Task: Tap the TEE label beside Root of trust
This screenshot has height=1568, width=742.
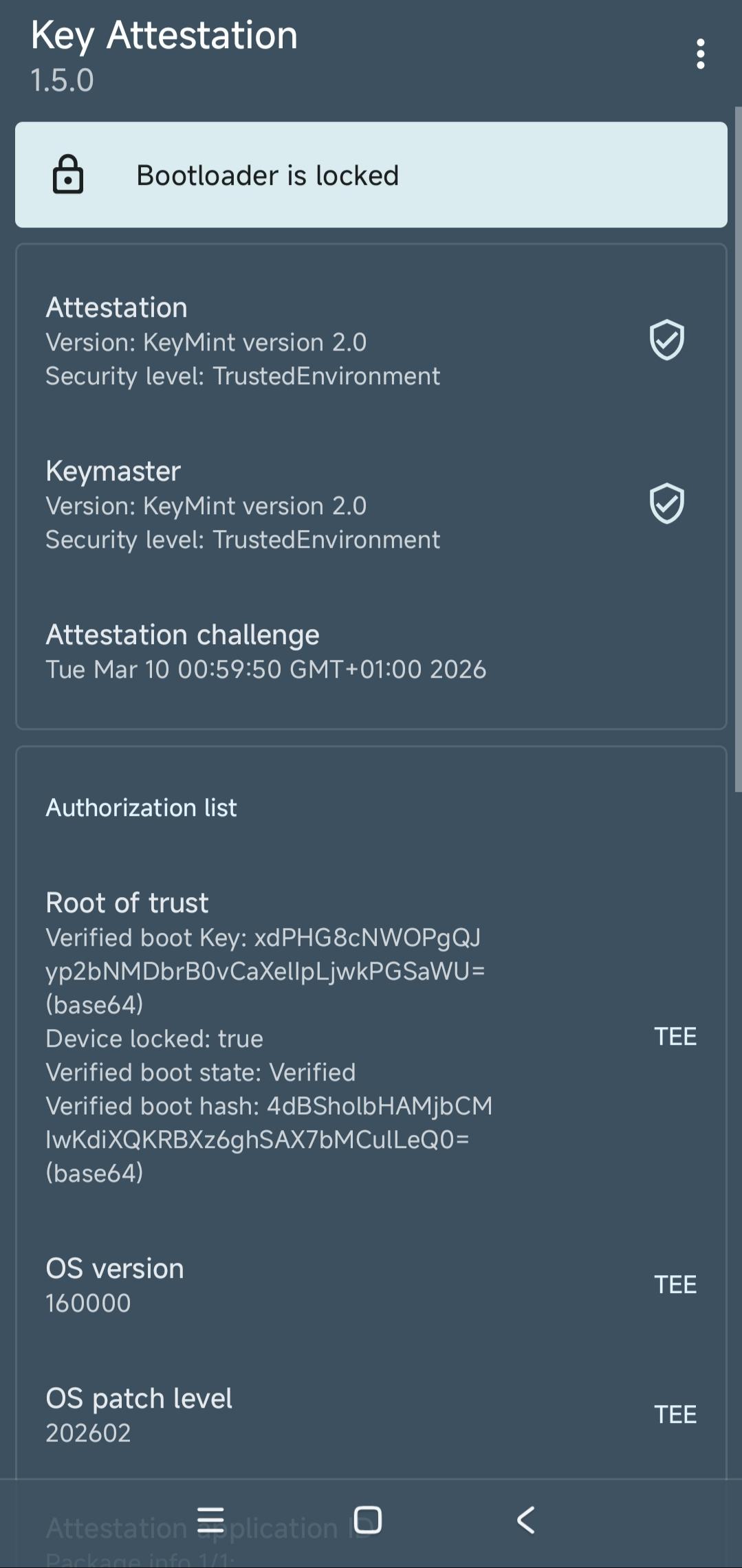Action: (675, 1037)
